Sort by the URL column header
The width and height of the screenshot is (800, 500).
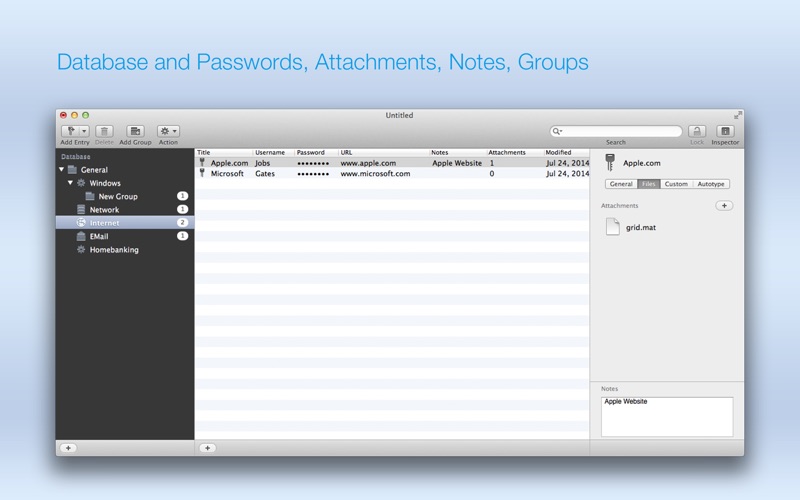coord(383,153)
